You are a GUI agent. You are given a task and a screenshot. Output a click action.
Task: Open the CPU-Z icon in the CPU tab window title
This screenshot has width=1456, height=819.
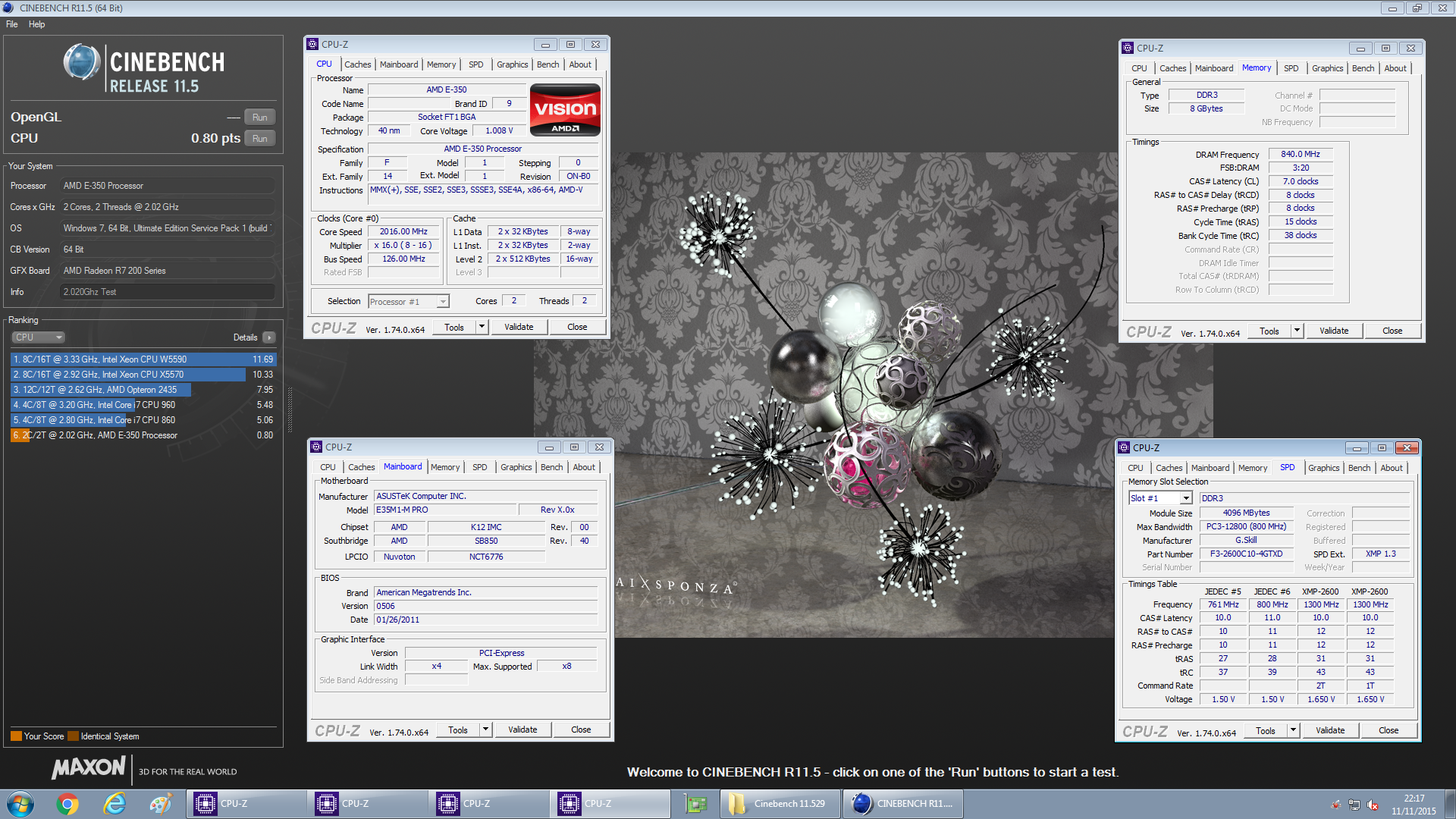[312, 45]
